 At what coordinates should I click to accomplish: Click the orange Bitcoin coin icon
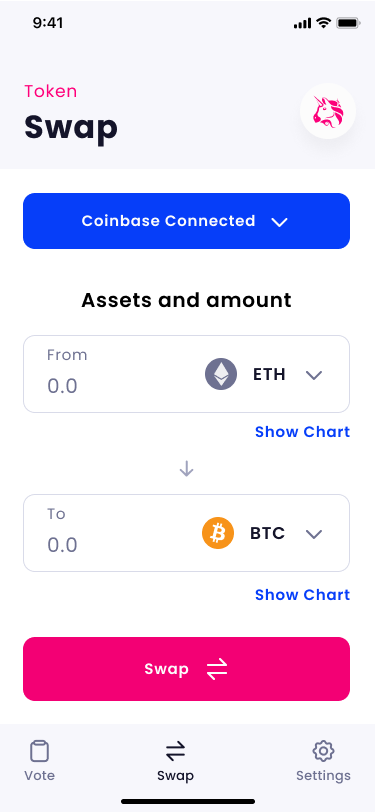pos(218,533)
